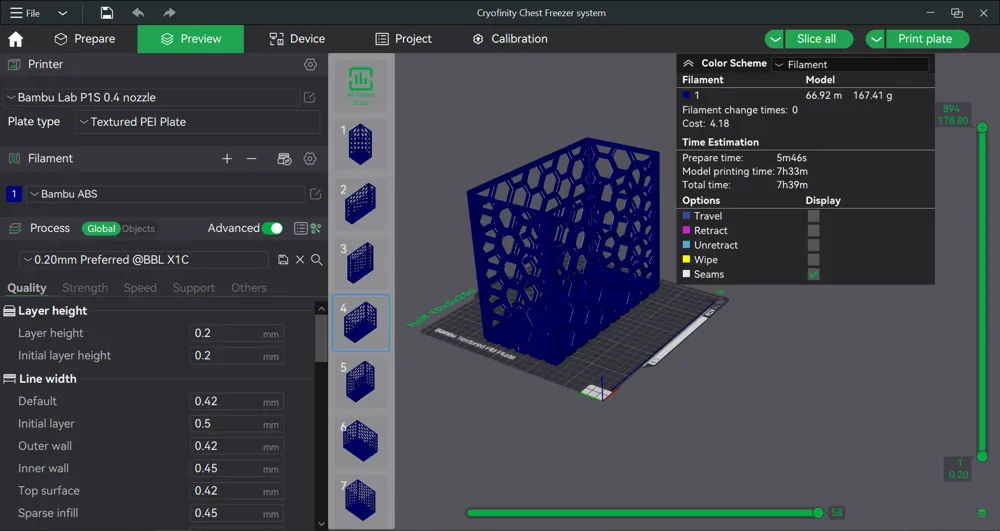1000x531 pixels.
Task: Select plate 2 thumbnail
Action: [x=361, y=203]
